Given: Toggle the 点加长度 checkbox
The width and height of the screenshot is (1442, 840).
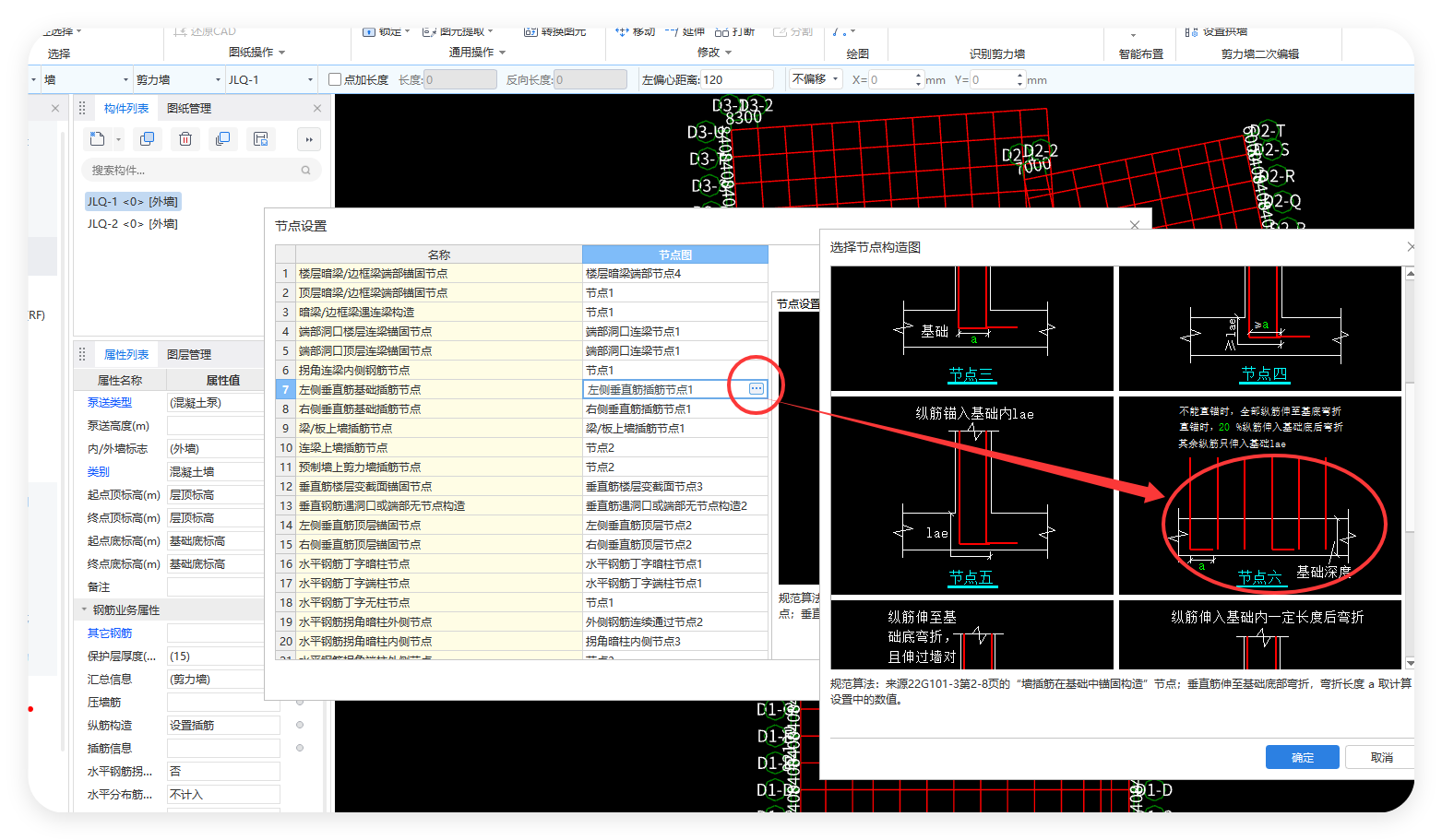Looking at the screenshot, I should 335,80.
